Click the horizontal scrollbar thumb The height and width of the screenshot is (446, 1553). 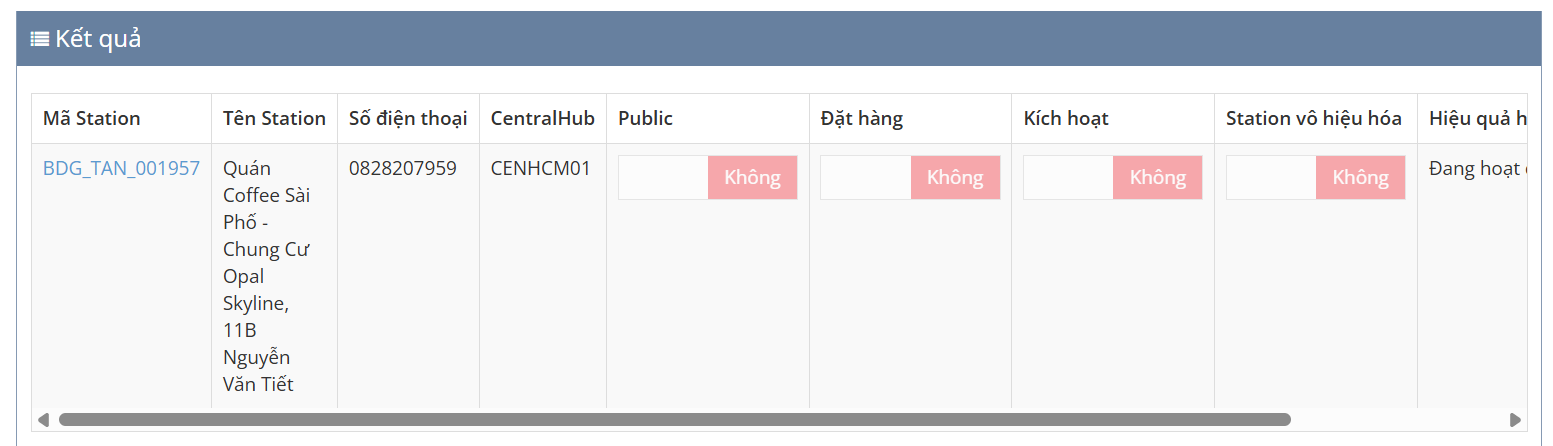tap(674, 419)
